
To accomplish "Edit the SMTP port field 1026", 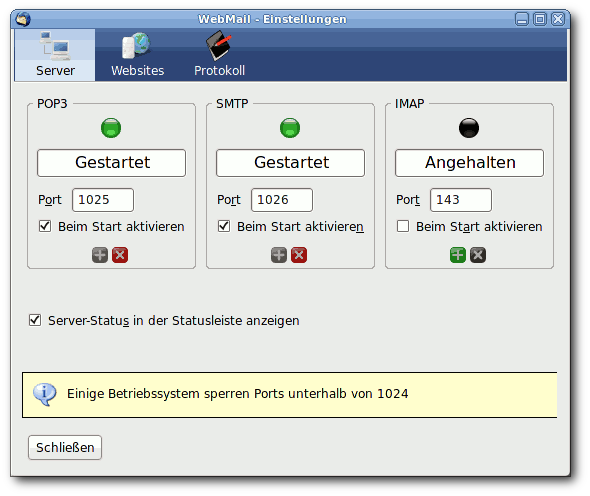I will point(282,200).
